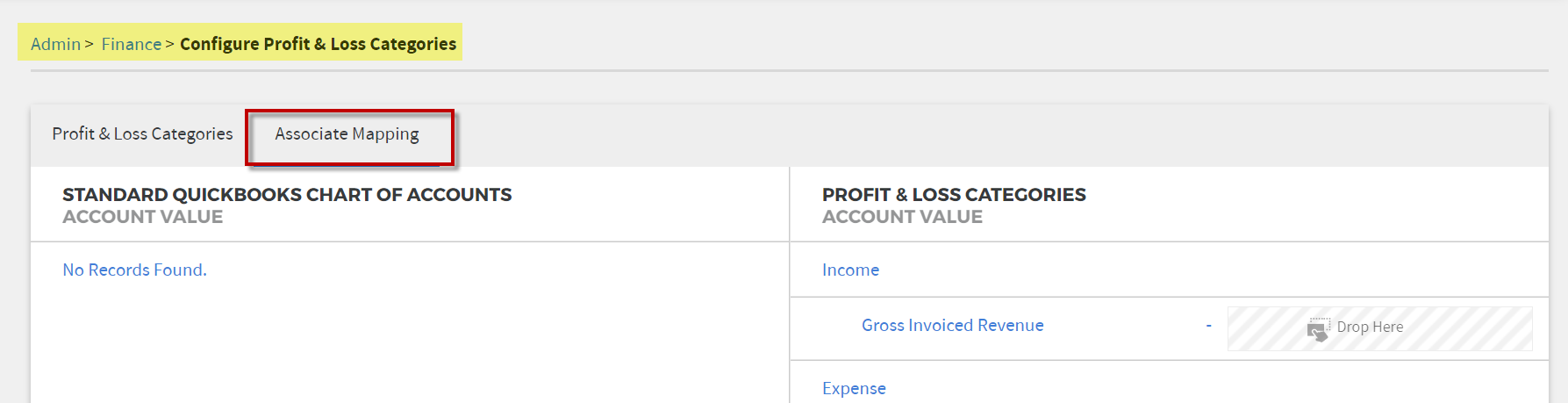Click the striped Drop Here zone
The width and height of the screenshot is (1568, 403).
(1379, 328)
